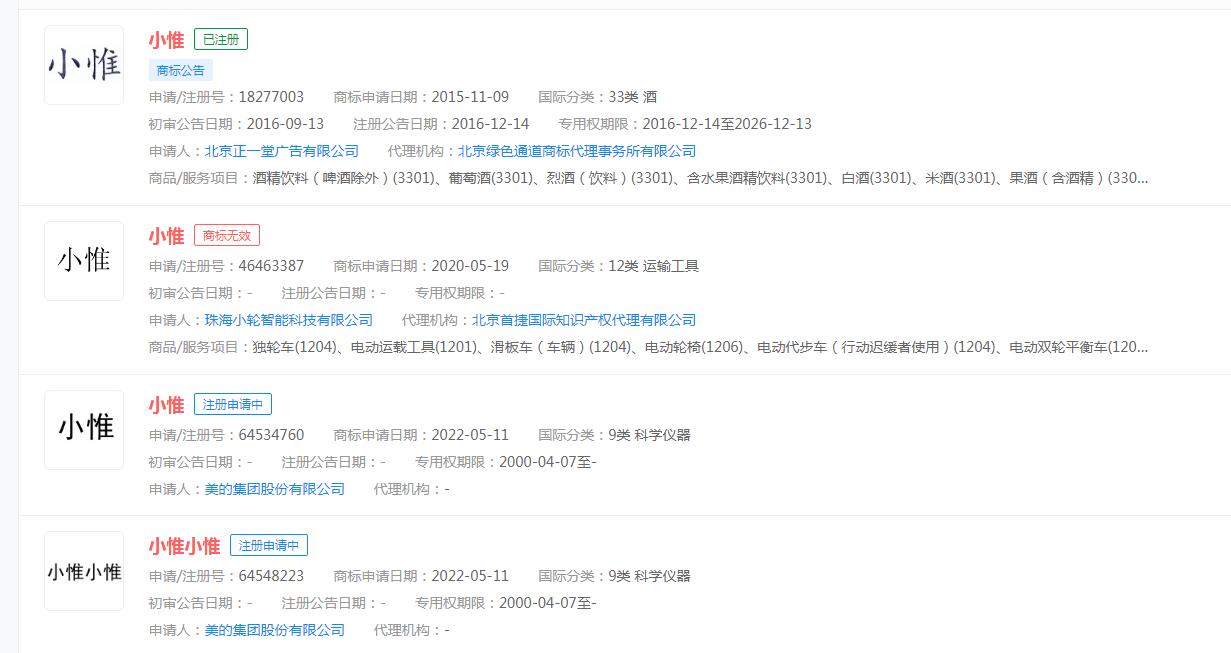
Task: Select exclusive period 2016-12-14至2026-12-13
Action: pyautogui.click(x=727, y=124)
